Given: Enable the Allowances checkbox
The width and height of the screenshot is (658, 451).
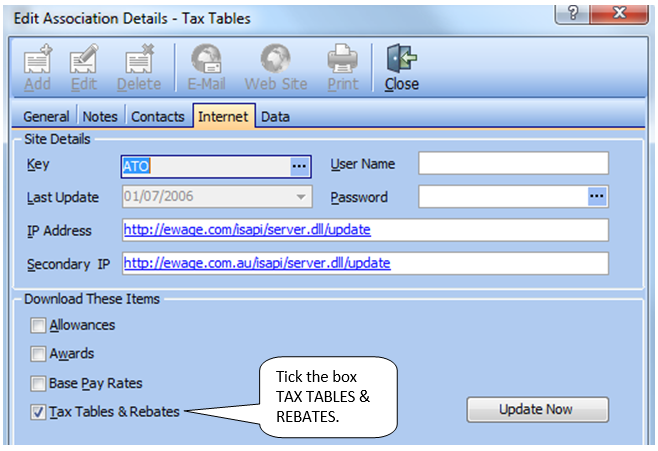Looking at the screenshot, I should pyautogui.click(x=38, y=325).
